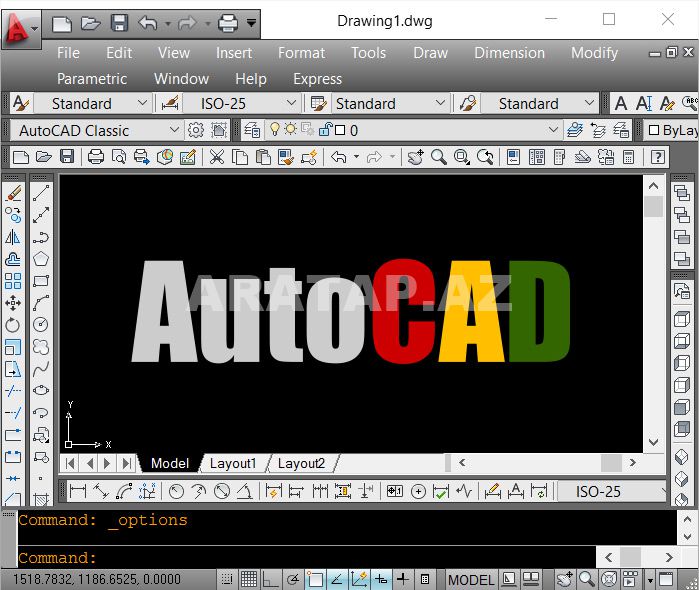Screen dimensions: 699x590
Task: Open the File menu
Action: 68,53
